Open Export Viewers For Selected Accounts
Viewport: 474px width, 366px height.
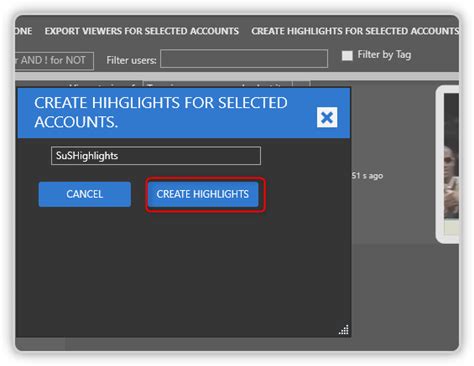click(142, 31)
